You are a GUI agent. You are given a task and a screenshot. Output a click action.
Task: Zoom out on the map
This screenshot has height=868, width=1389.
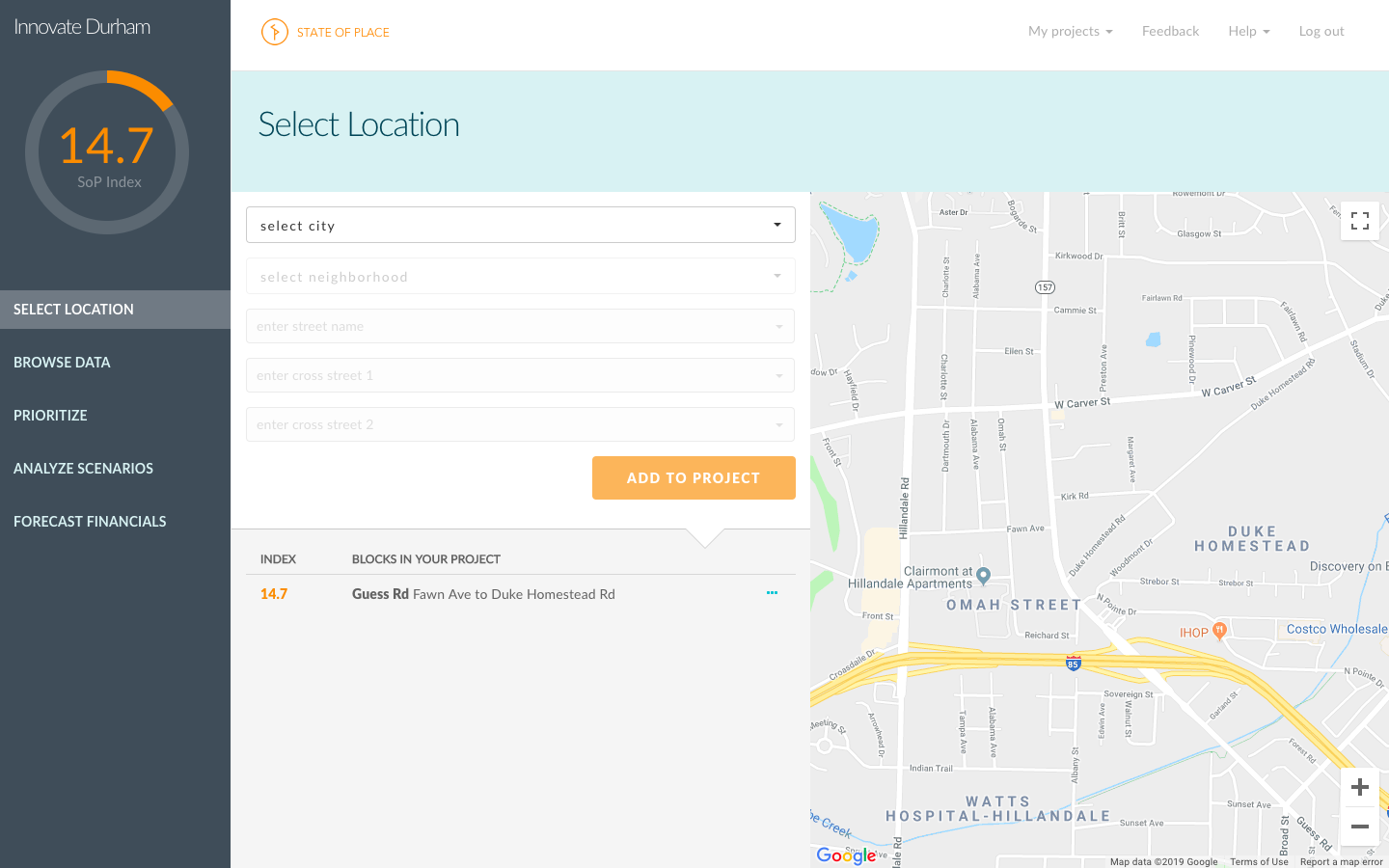(1360, 827)
